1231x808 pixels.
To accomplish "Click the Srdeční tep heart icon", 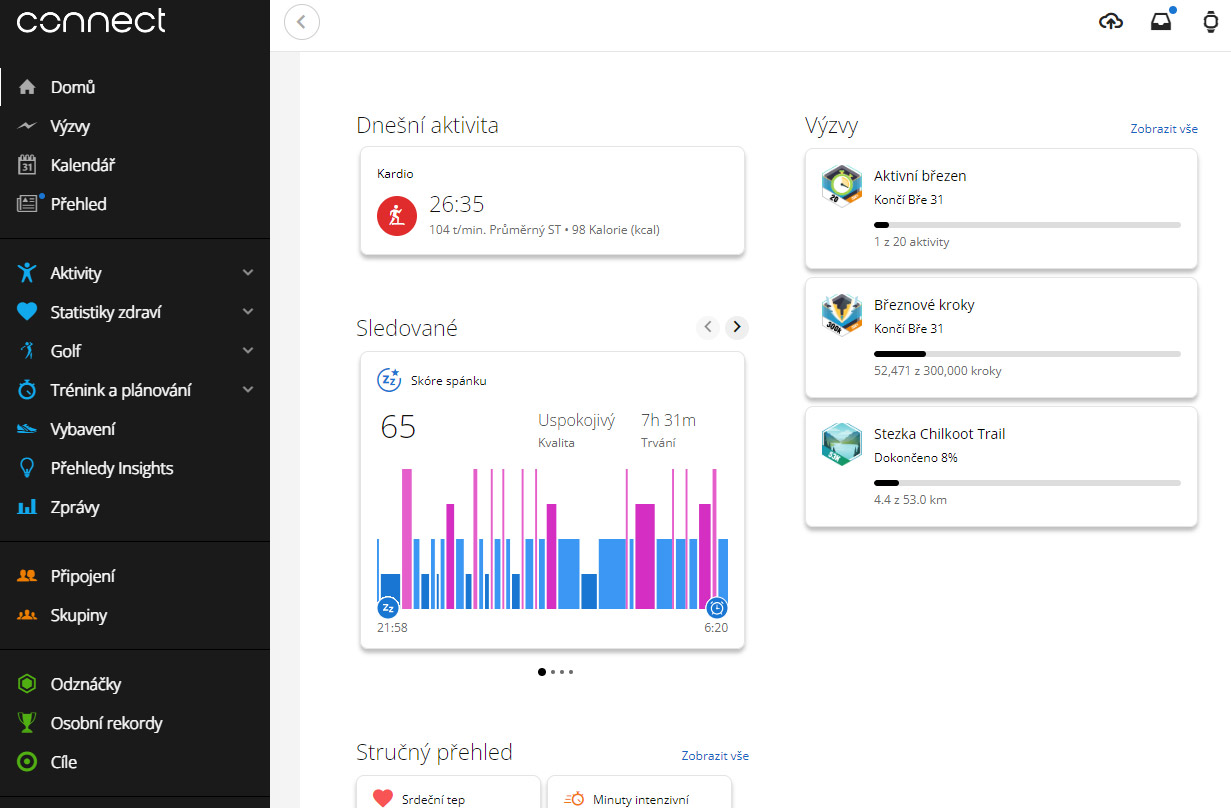I will click(x=382, y=798).
